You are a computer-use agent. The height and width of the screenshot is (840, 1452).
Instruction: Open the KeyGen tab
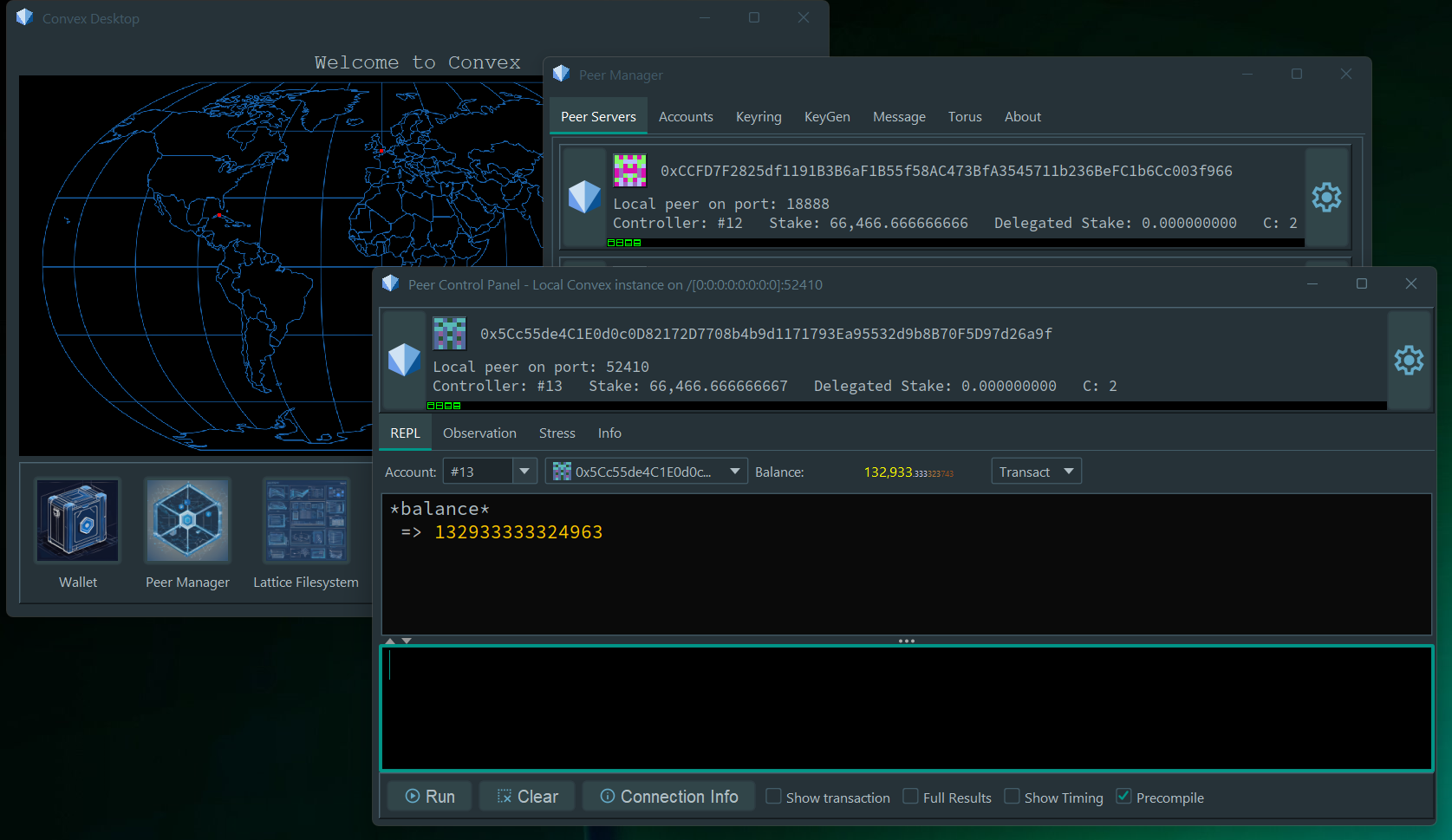pyautogui.click(x=827, y=117)
